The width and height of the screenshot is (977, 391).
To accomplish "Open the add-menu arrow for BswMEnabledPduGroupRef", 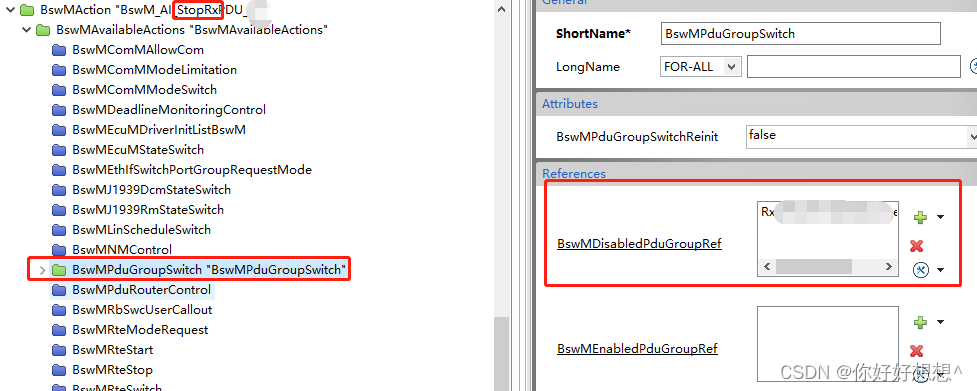I will coord(940,322).
